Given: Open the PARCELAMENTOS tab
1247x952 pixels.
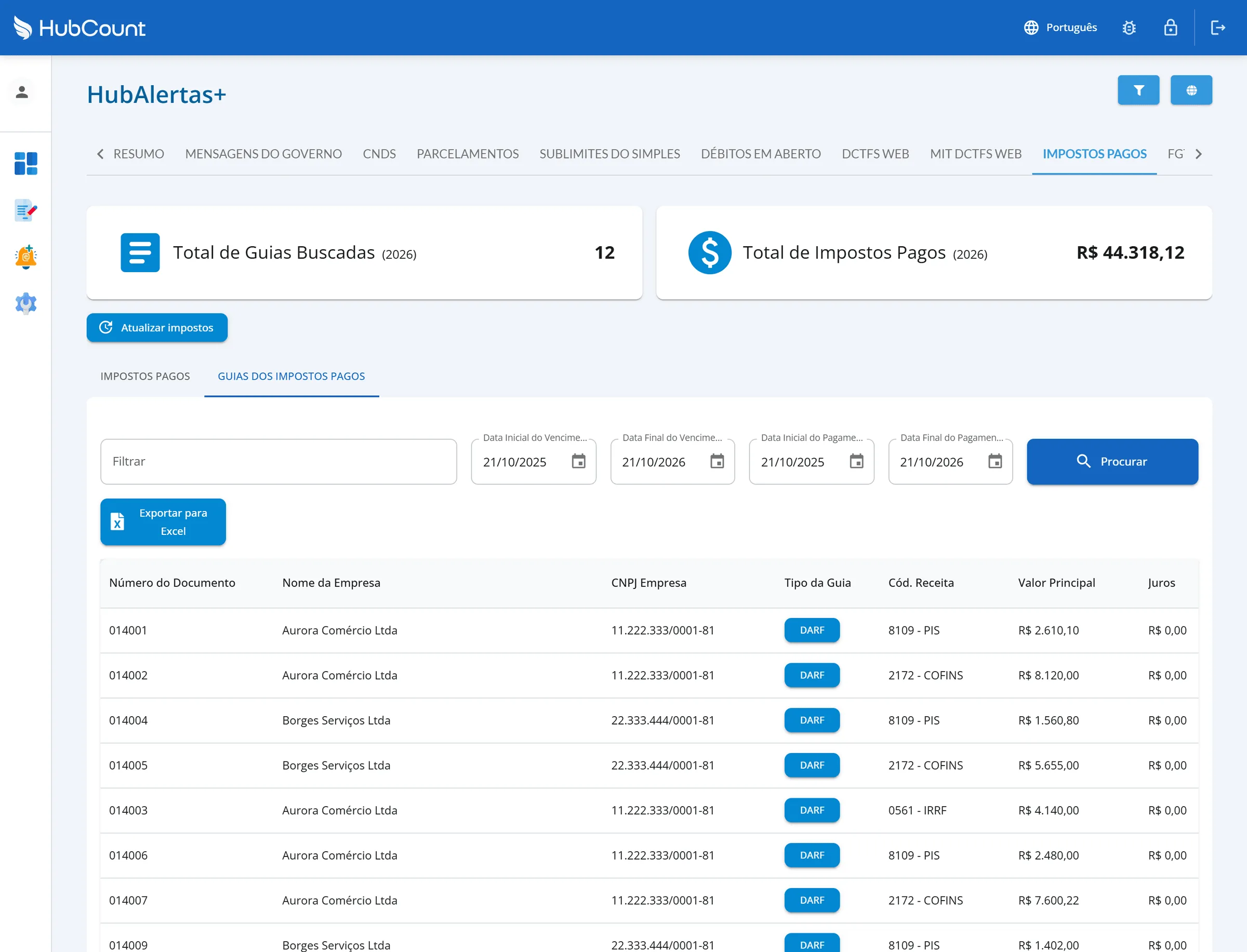Looking at the screenshot, I should tap(468, 154).
